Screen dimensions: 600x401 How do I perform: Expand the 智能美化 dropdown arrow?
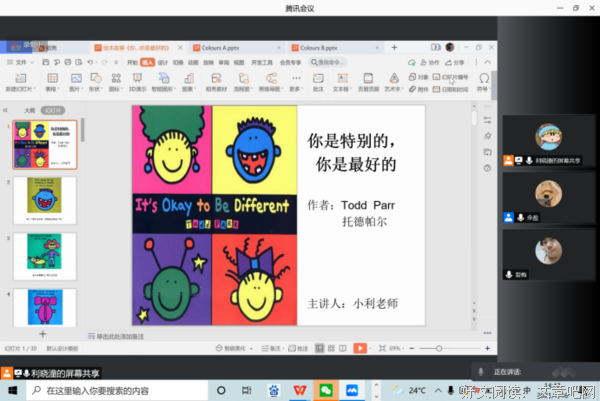[x=251, y=349]
